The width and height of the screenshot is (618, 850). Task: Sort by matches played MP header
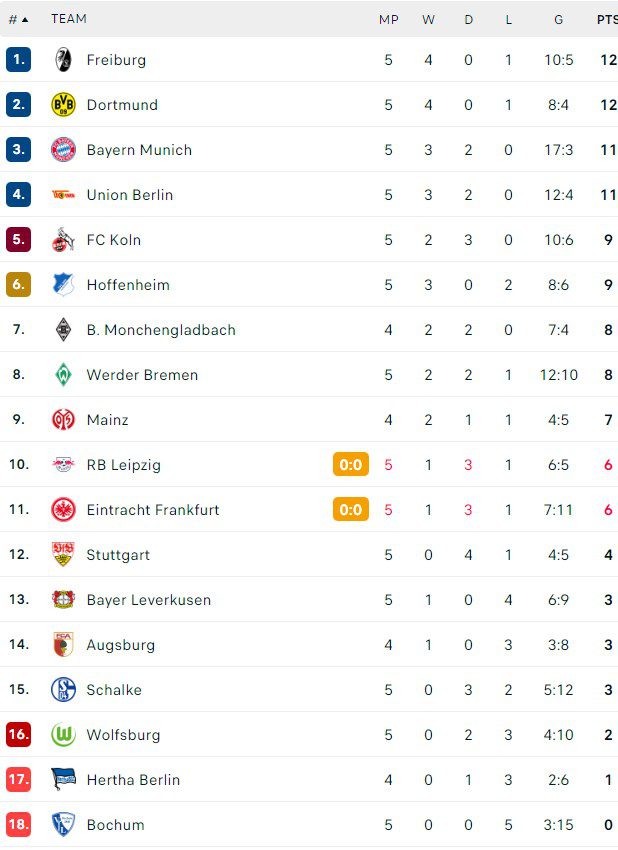389,19
